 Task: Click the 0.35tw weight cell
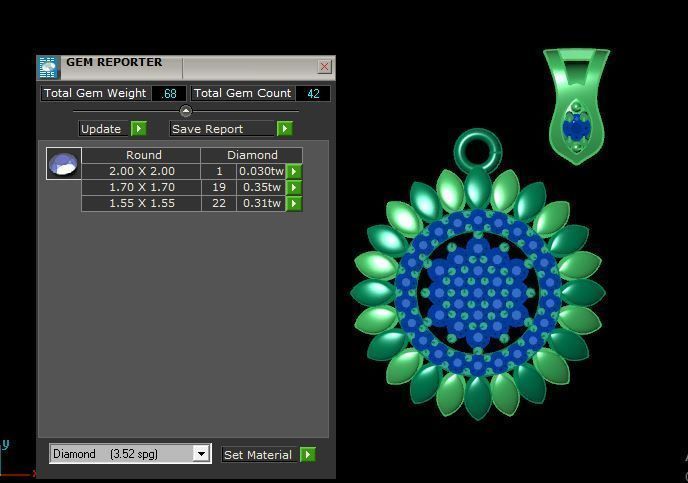point(262,187)
